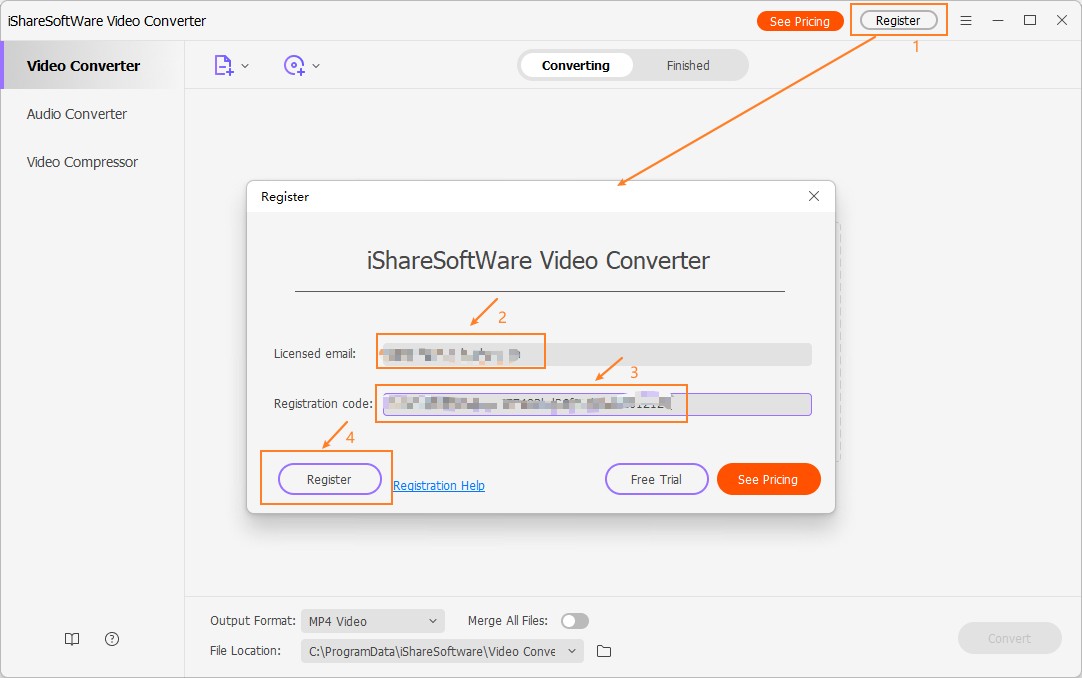The image size is (1082, 678).
Task: Focus the Licensed email field
Action: point(596,355)
